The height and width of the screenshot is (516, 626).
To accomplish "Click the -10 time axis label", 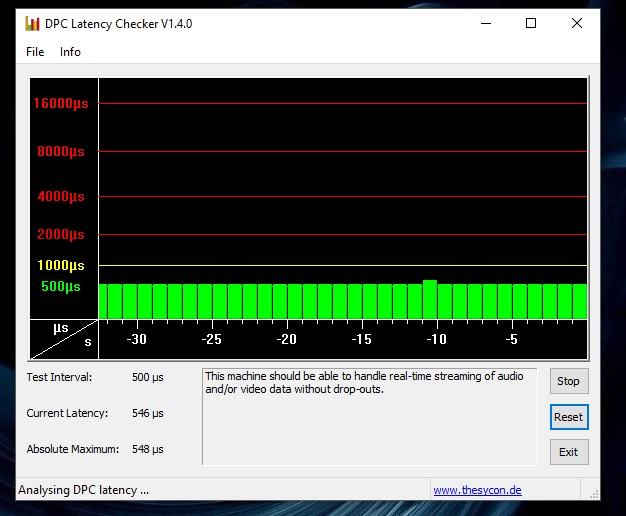I will click(x=437, y=339).
